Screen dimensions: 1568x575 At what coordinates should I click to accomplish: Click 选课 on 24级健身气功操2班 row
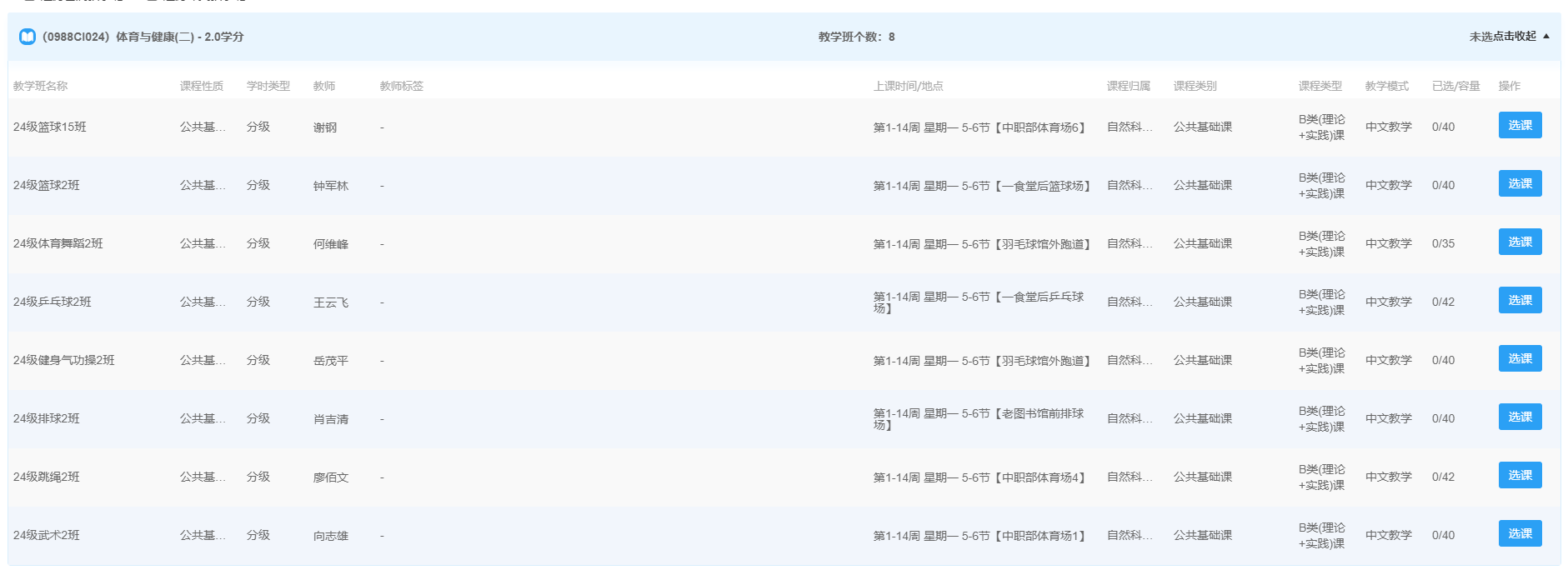point(1519,359)
